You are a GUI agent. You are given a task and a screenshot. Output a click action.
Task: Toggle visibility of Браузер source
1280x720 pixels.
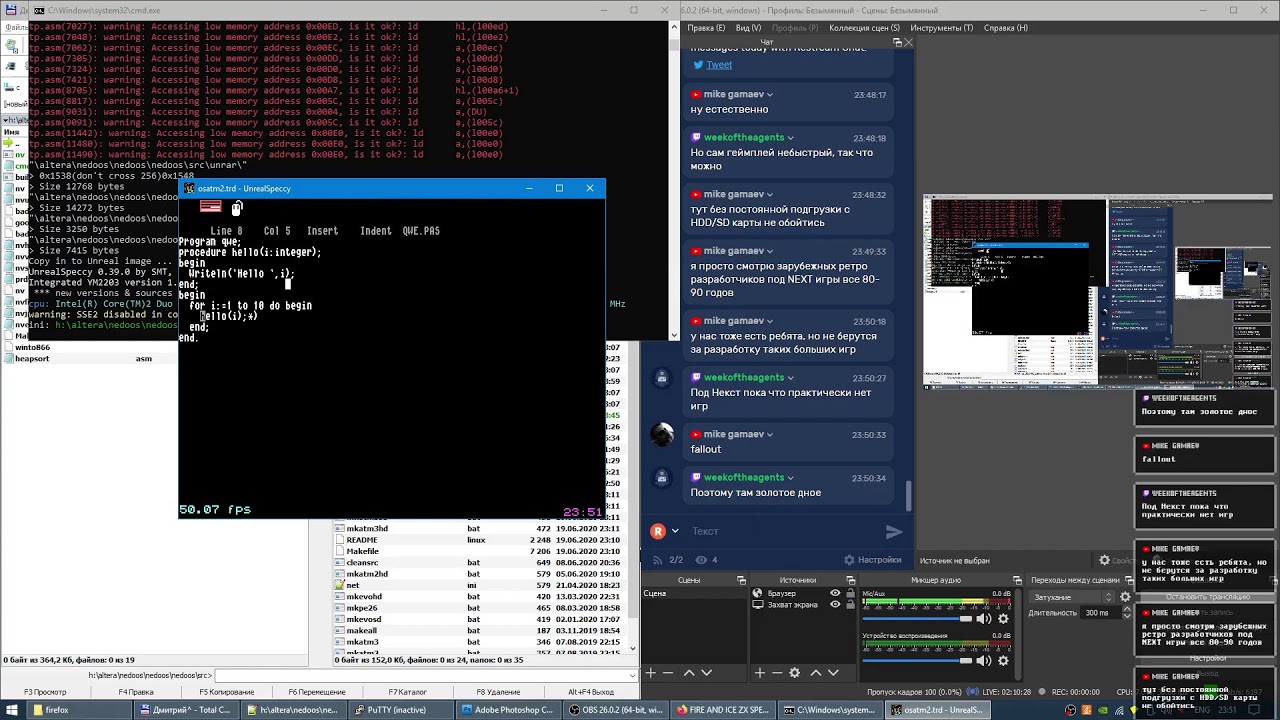point(835,593)
